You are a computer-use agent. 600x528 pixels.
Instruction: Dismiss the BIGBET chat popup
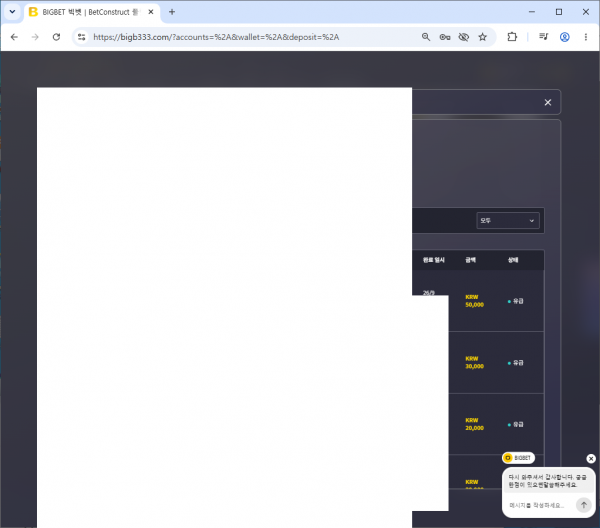(591, 458)
